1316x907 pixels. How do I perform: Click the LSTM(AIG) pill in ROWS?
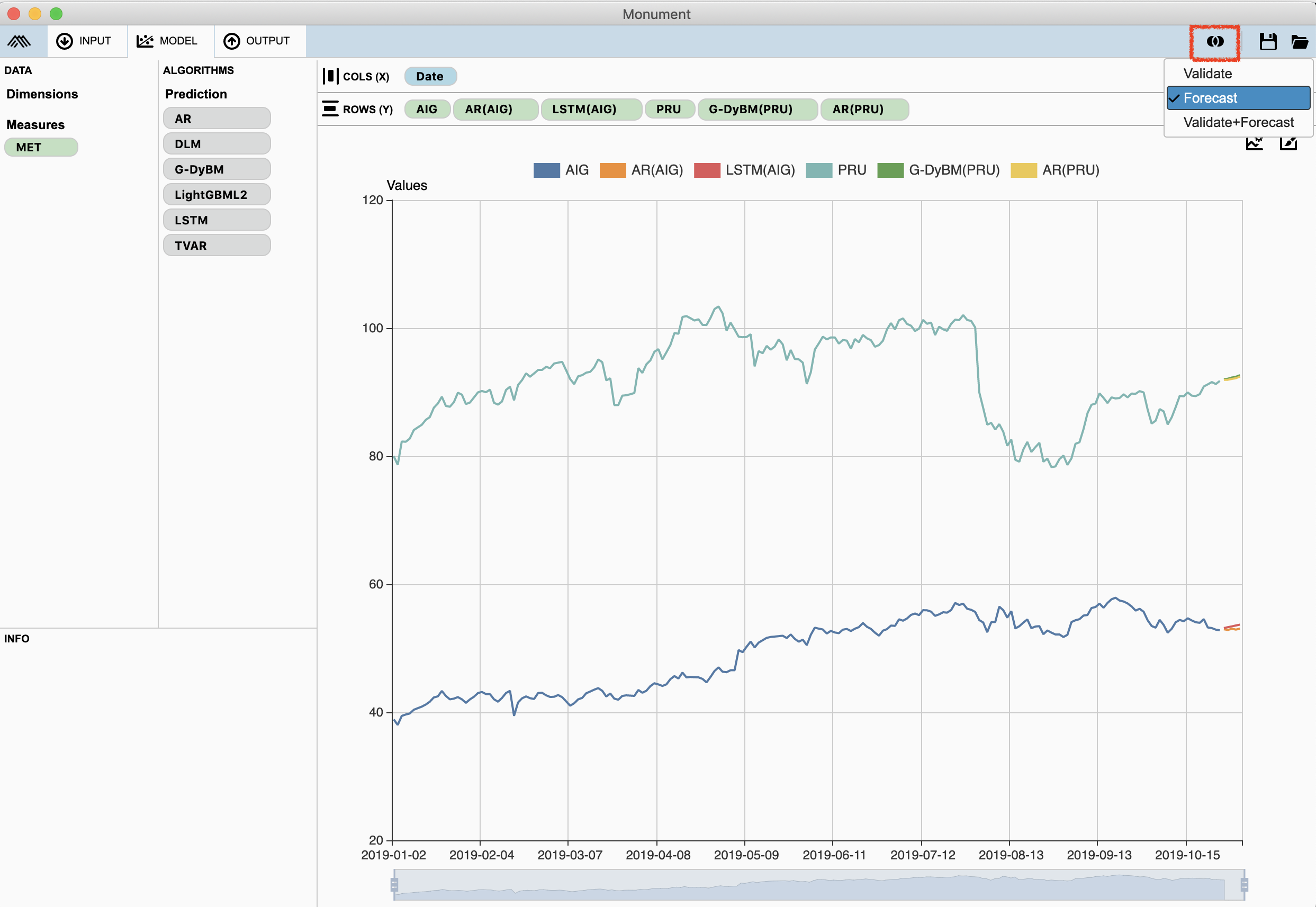(x=591, y=109)
